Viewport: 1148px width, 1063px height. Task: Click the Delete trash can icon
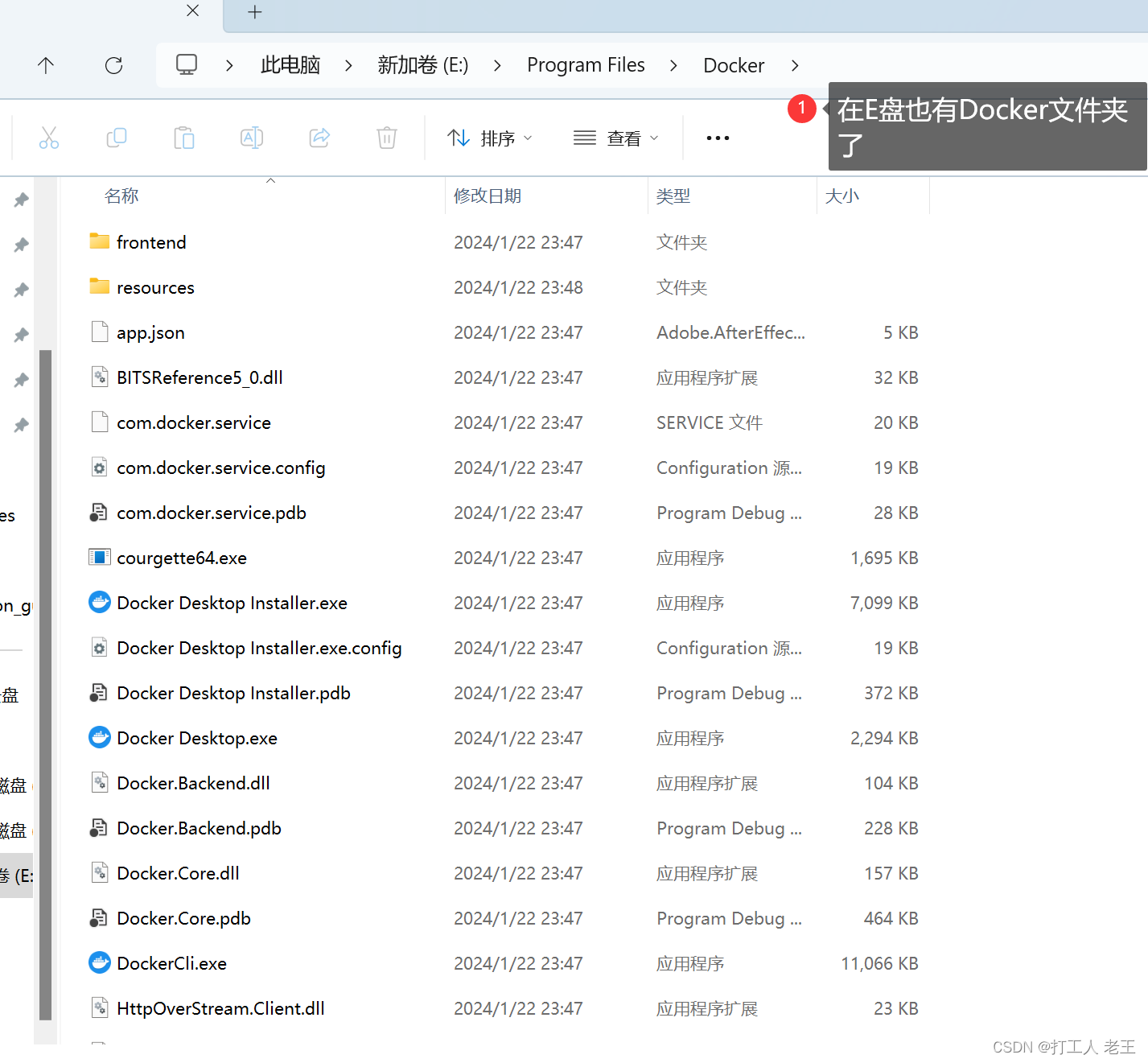pos(387,138)
